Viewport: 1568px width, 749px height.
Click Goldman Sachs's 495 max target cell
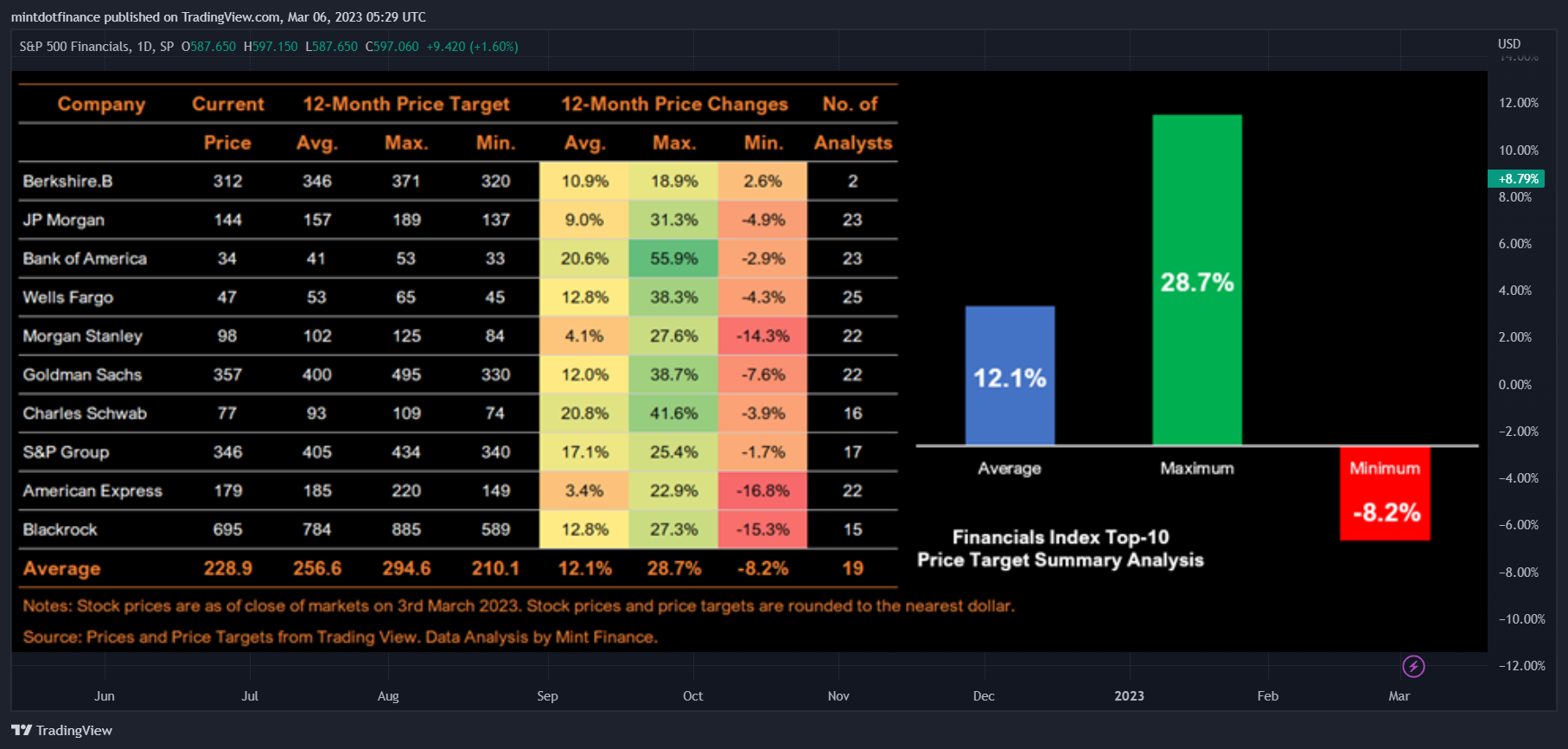406,374
